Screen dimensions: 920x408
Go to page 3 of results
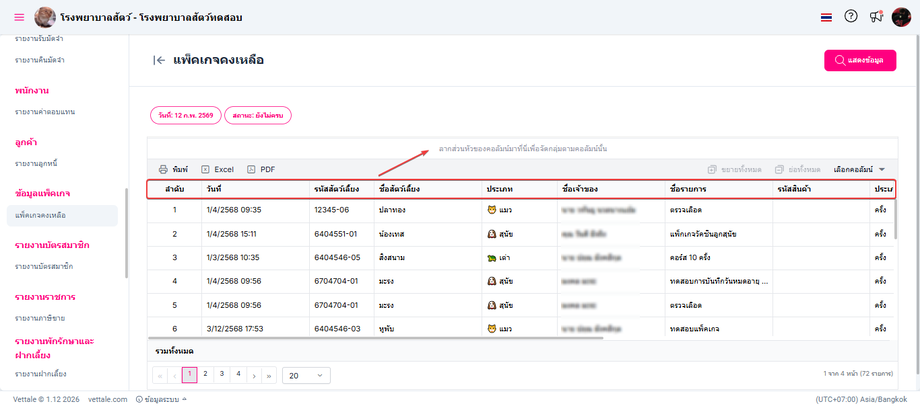(222, 373)
